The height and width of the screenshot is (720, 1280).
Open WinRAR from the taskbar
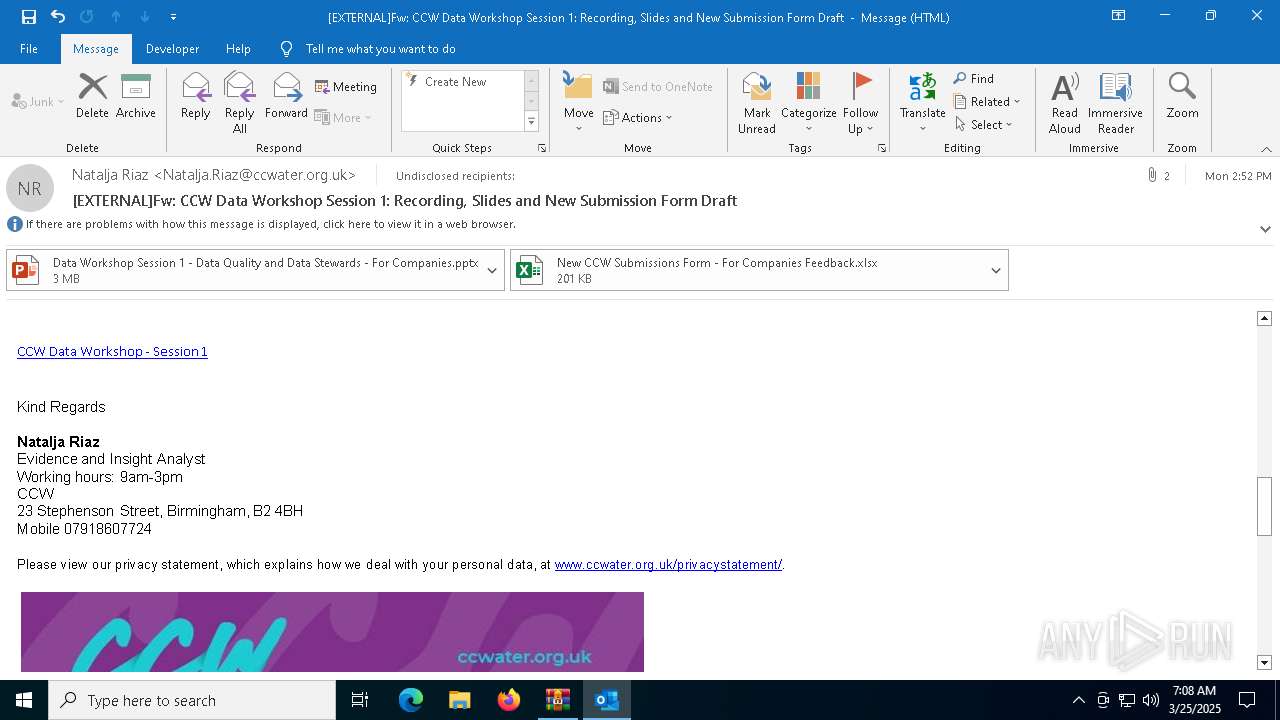[558, 700]
